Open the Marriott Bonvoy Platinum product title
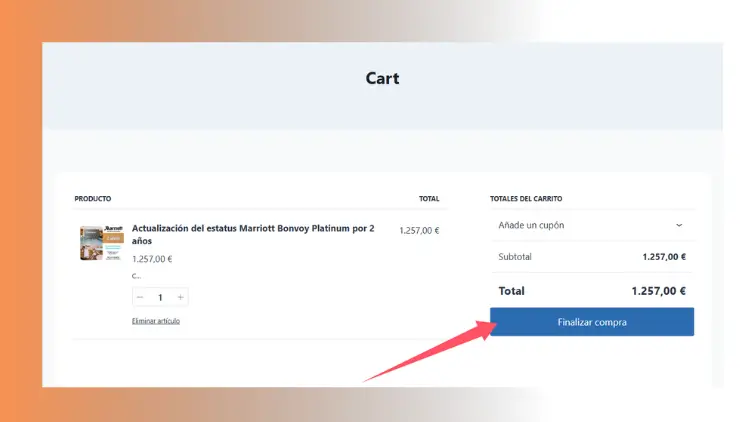Screen dimensions: 750x422 [252, 234]
